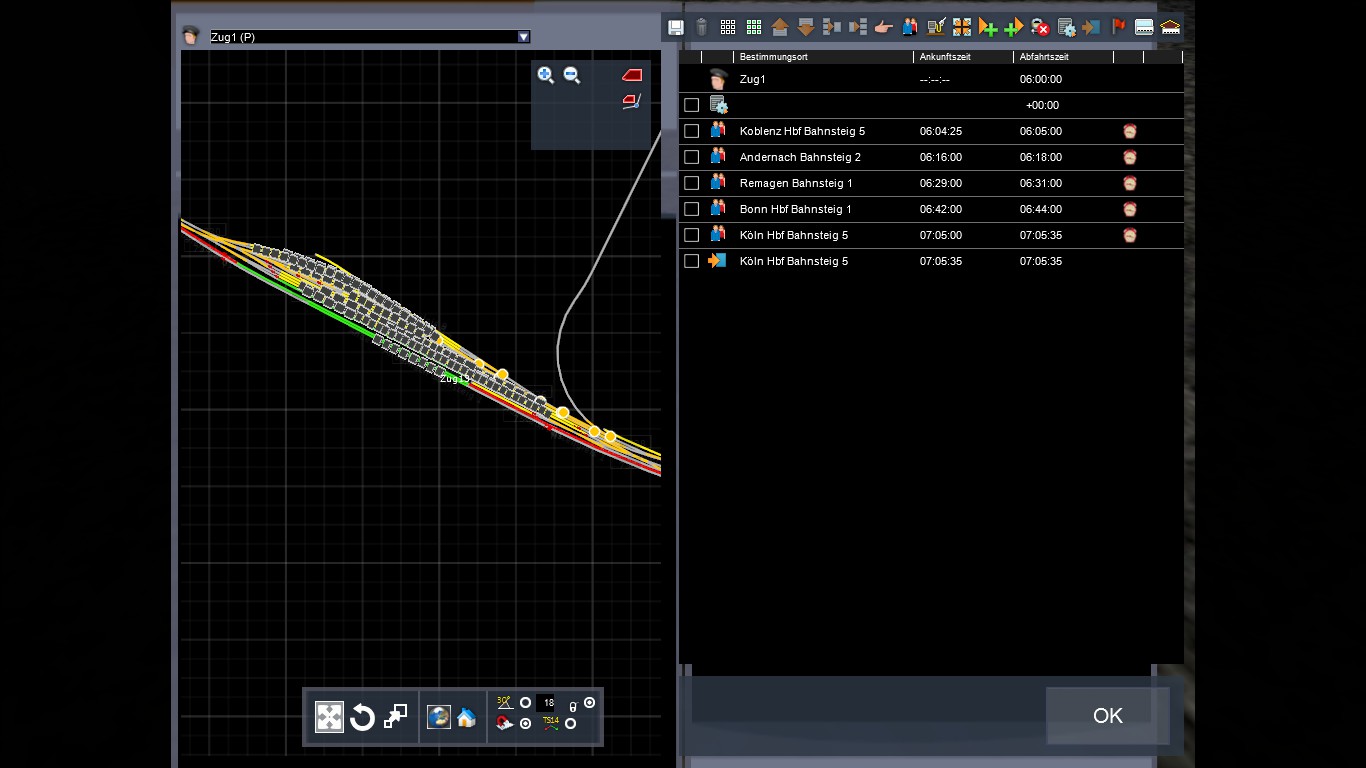Viewport: 1366px width, 768px height.
Task: Open the Zug1 (P) train dropdown
Action: [523, 37]
